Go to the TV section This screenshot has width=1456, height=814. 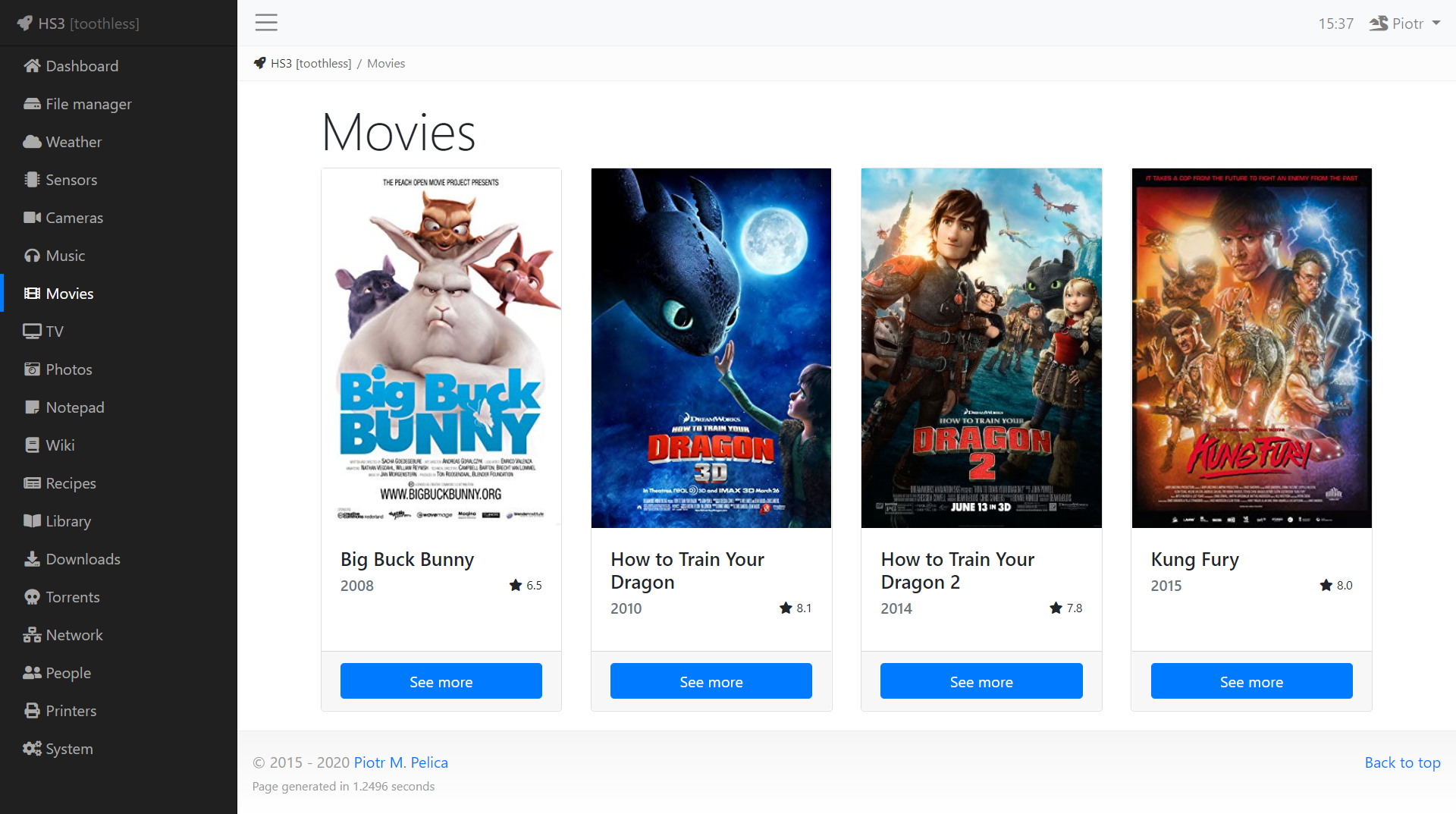55,332
